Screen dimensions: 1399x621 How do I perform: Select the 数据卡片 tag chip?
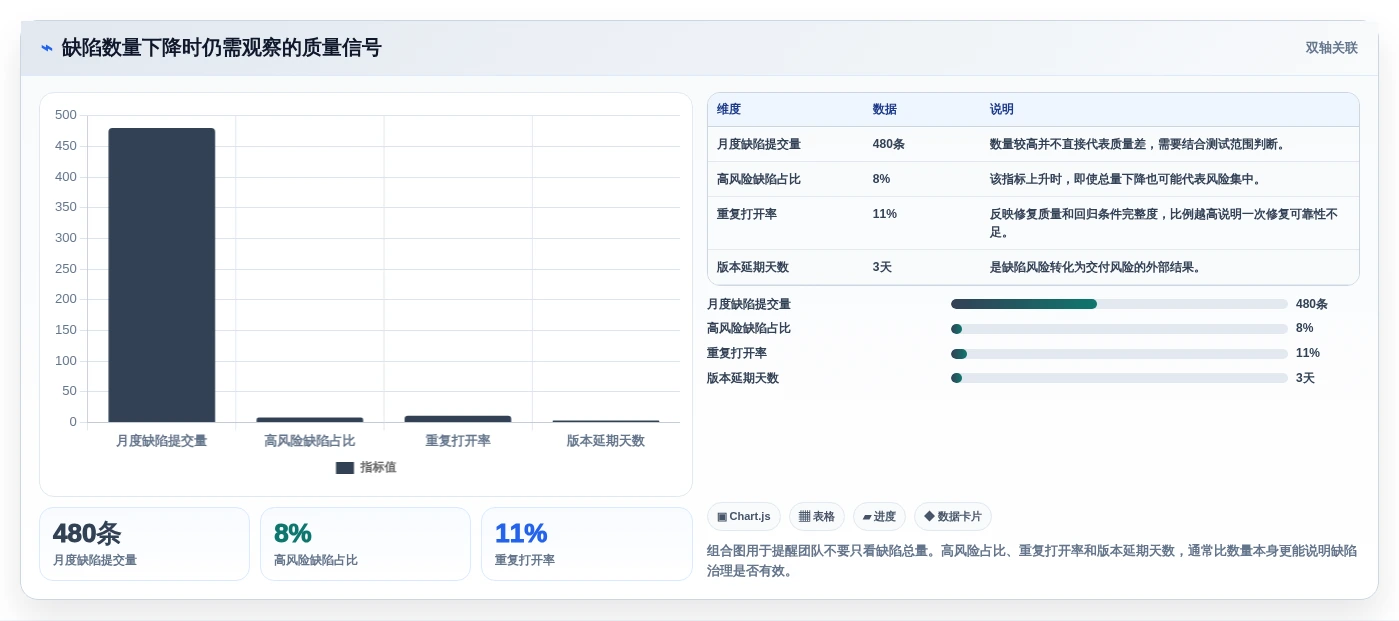click(953, 517)
